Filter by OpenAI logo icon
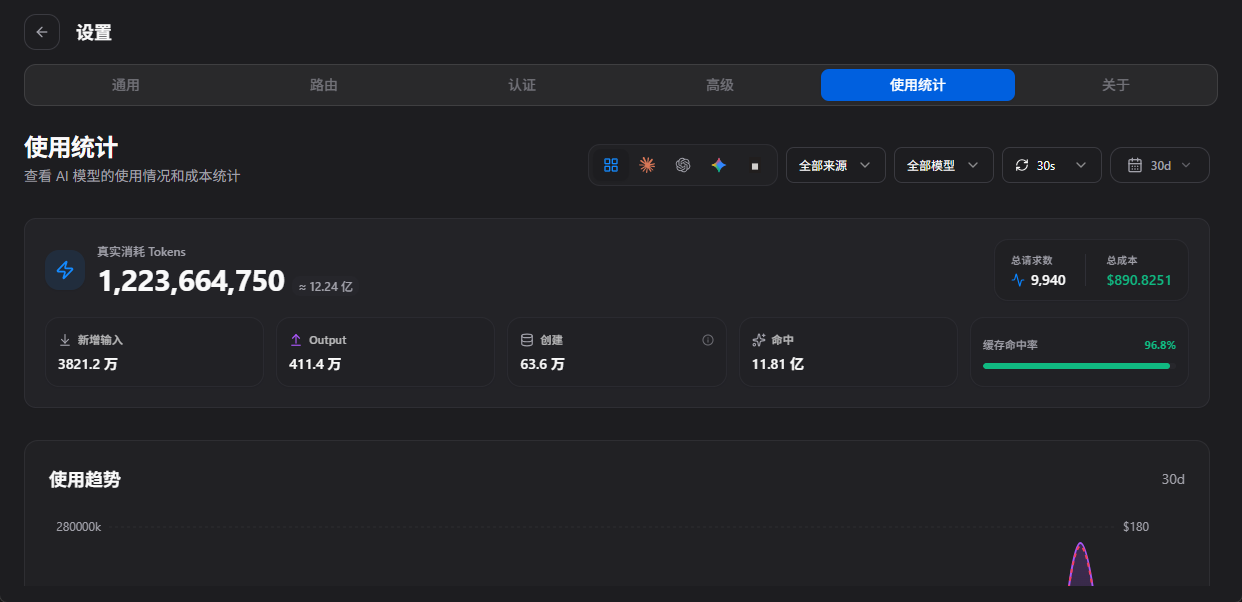The height and width of the screenshot is (602, 1242). 683,165
